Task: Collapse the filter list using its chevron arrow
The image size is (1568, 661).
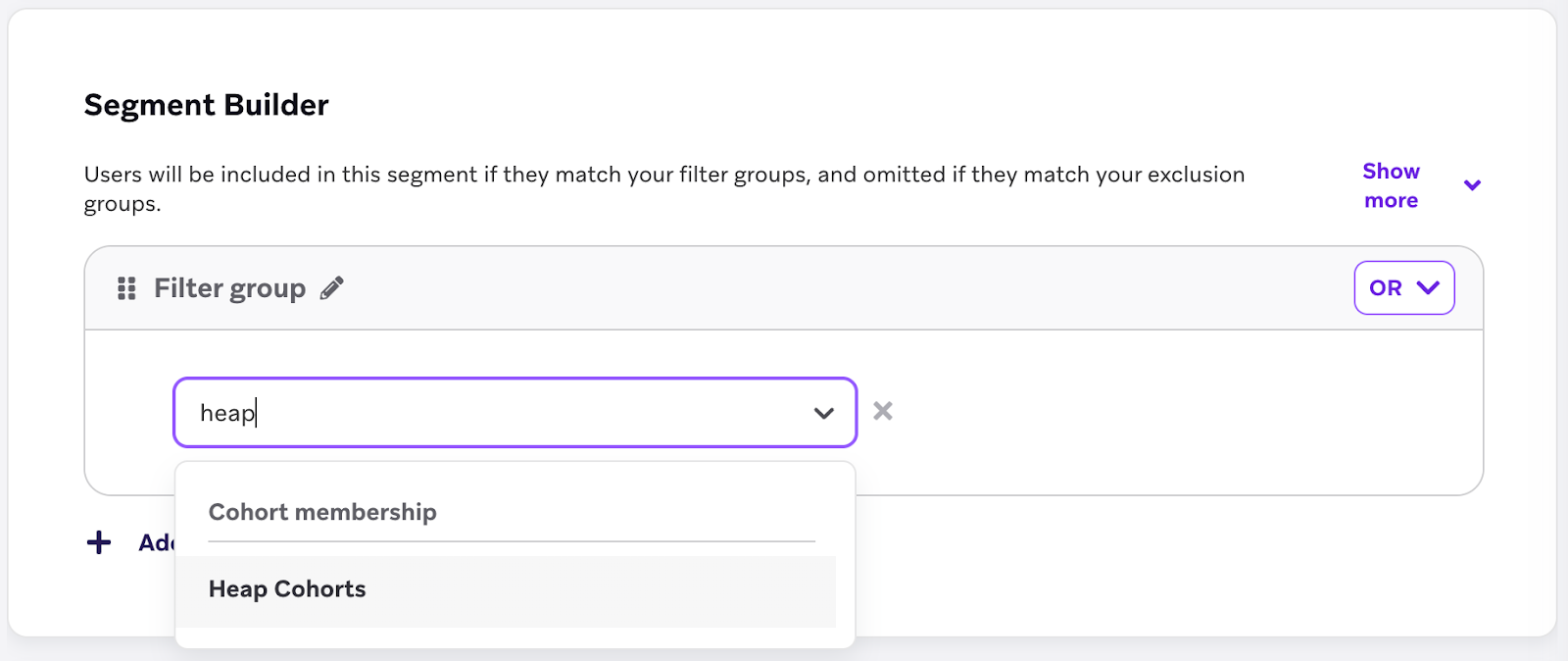Action: coord(823,413)
